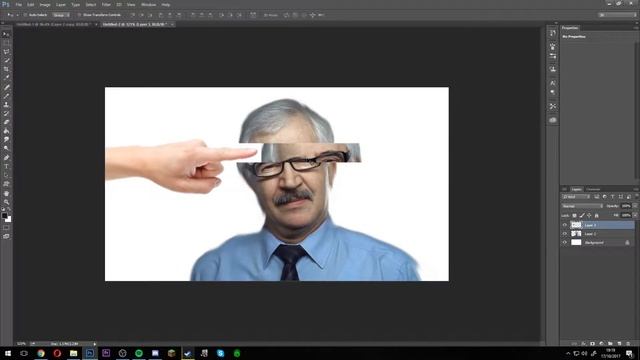Set the foreground color swatch
This screenshot has height=360, width=640.
tap(4, 216)
